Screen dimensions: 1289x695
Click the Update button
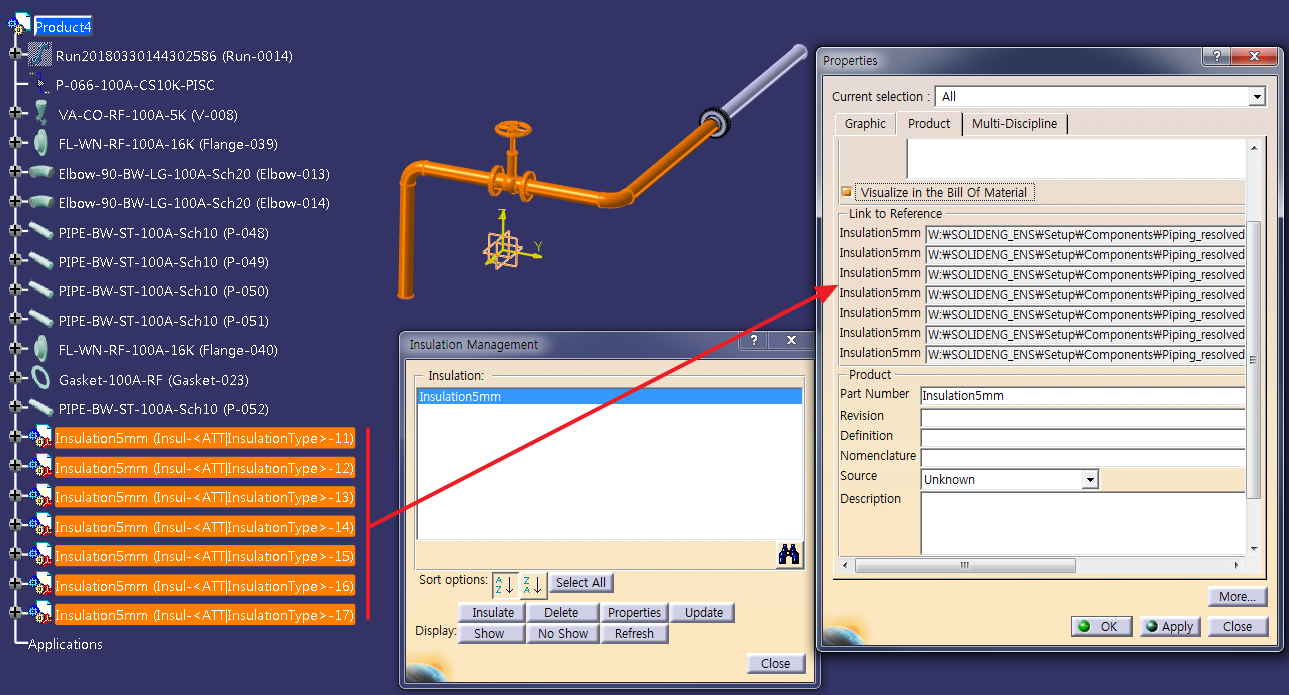704,612
